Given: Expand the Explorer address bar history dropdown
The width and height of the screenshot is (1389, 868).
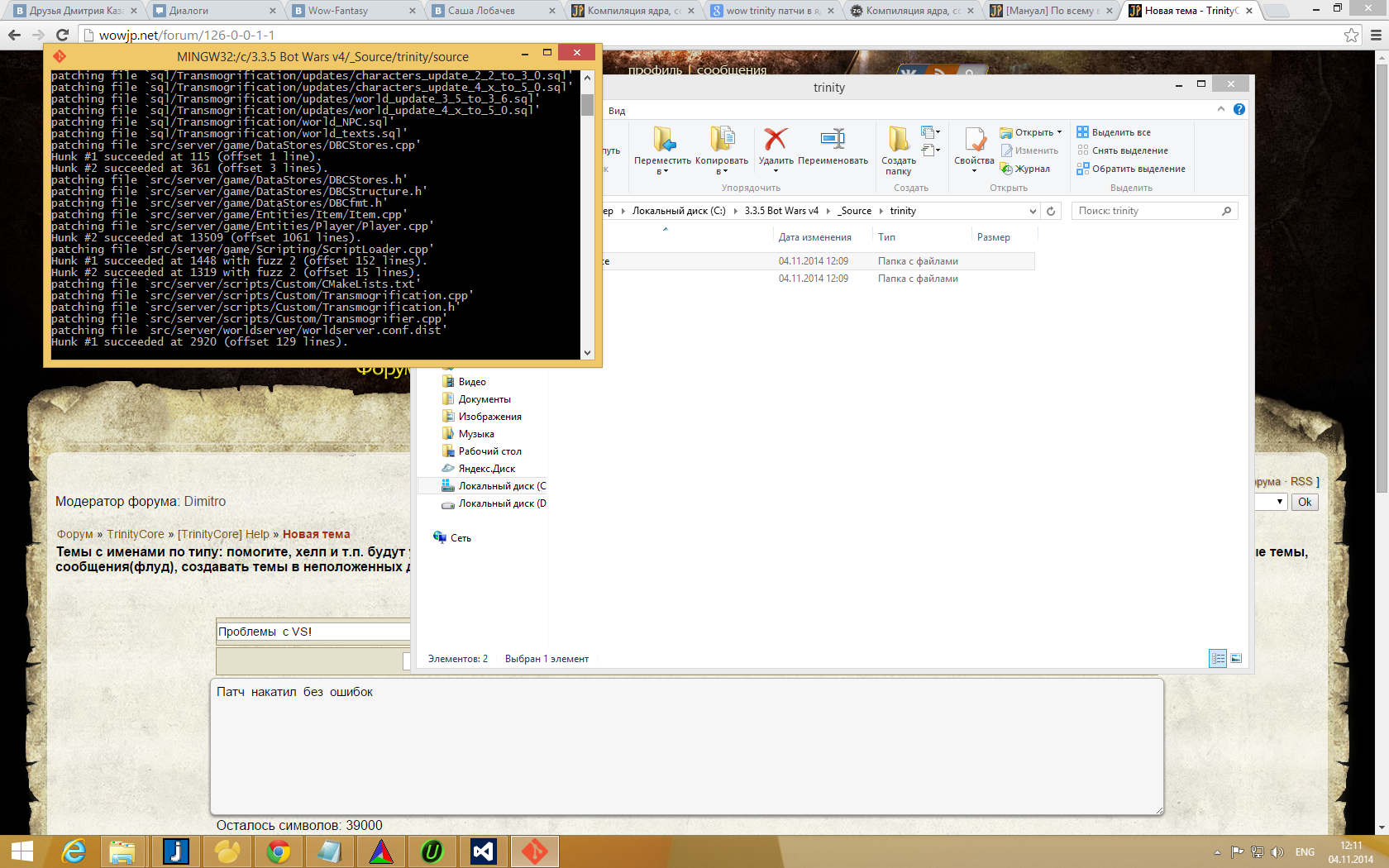Looking at the screenshot, I should tap(1033, 211).
